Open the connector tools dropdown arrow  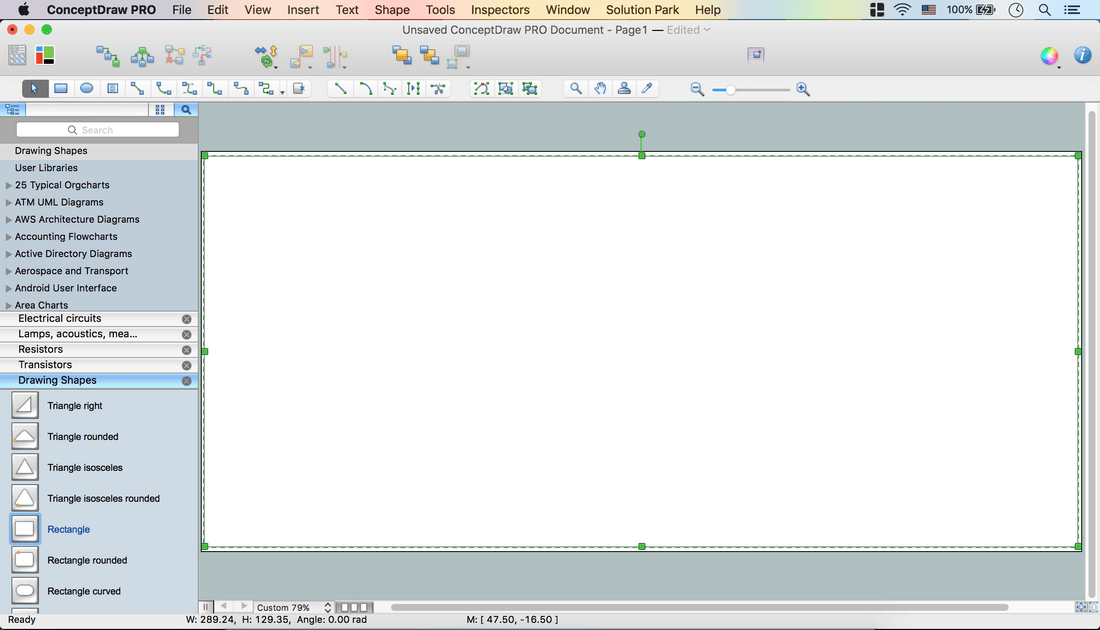pos(283,93)
